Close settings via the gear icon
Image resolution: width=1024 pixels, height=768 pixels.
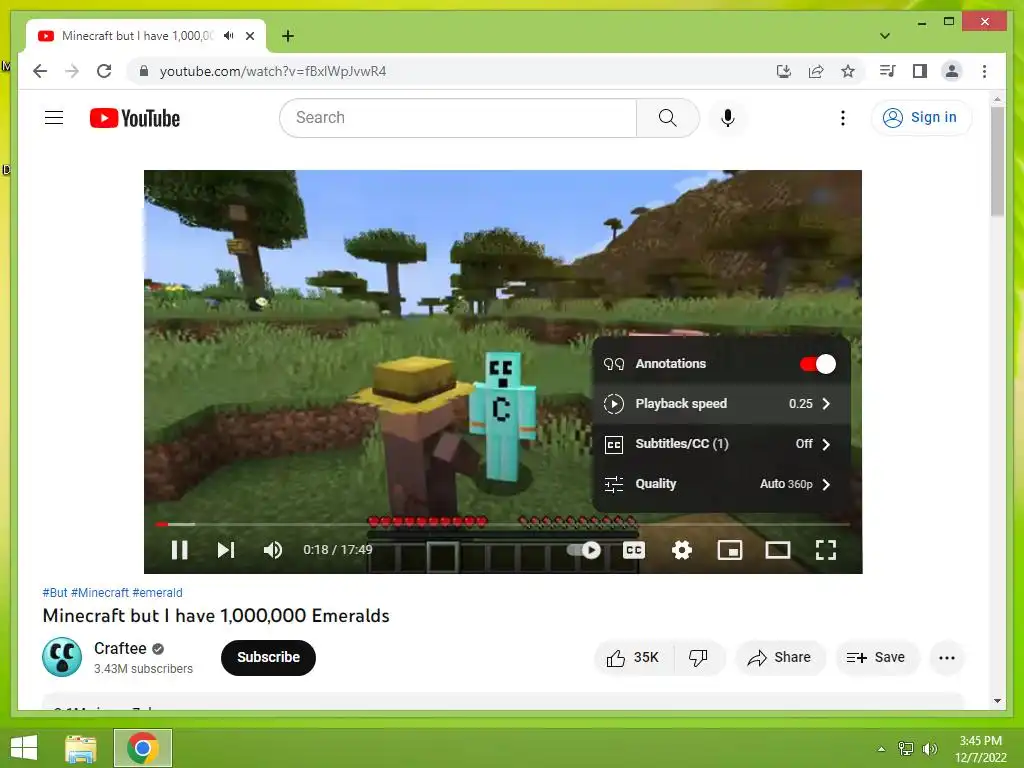(x=682, y=550)
